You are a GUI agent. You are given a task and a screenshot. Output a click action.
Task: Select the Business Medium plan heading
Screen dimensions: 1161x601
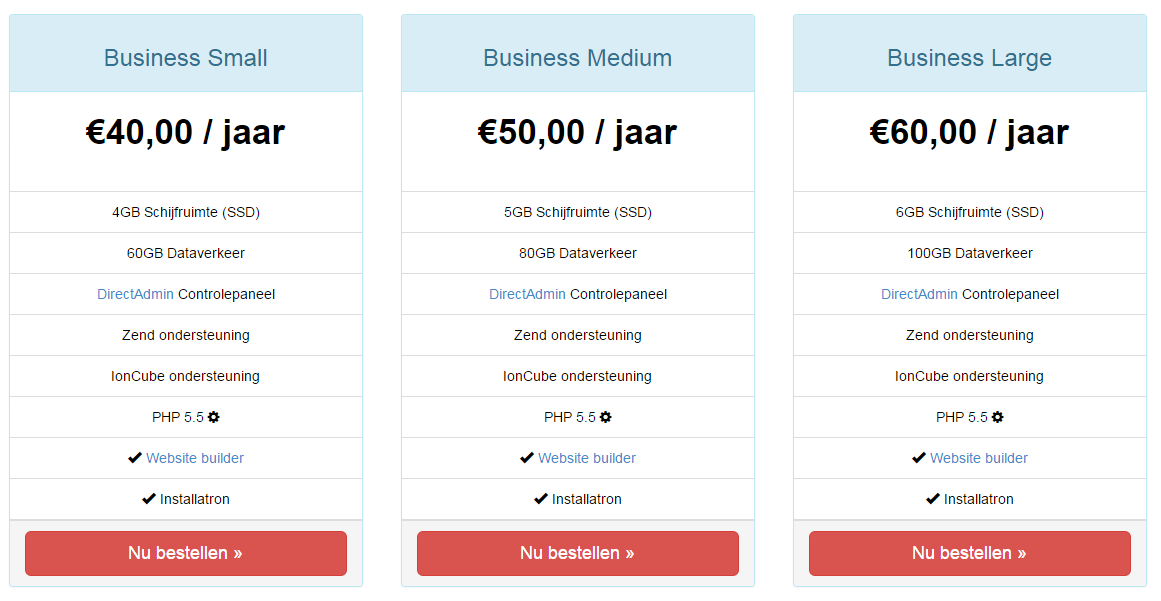pos(578,58)
